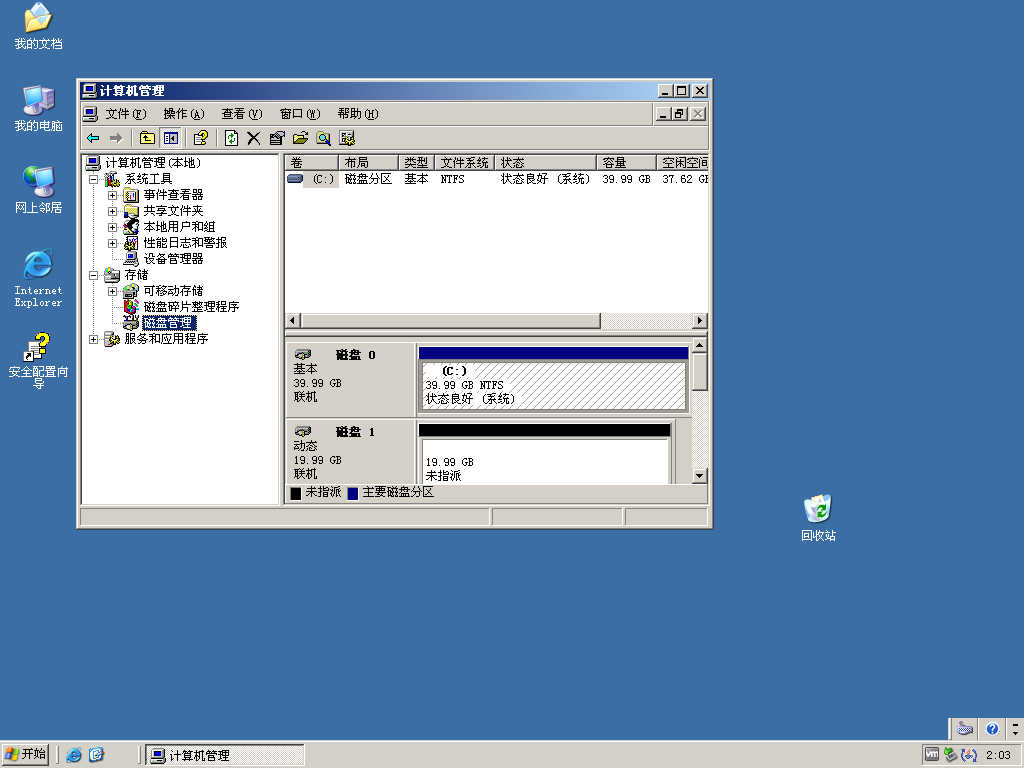This screenshot has height=768, width=1024.
Task: Click the black 未指派 legend swatch
Action: pos(296,493)
